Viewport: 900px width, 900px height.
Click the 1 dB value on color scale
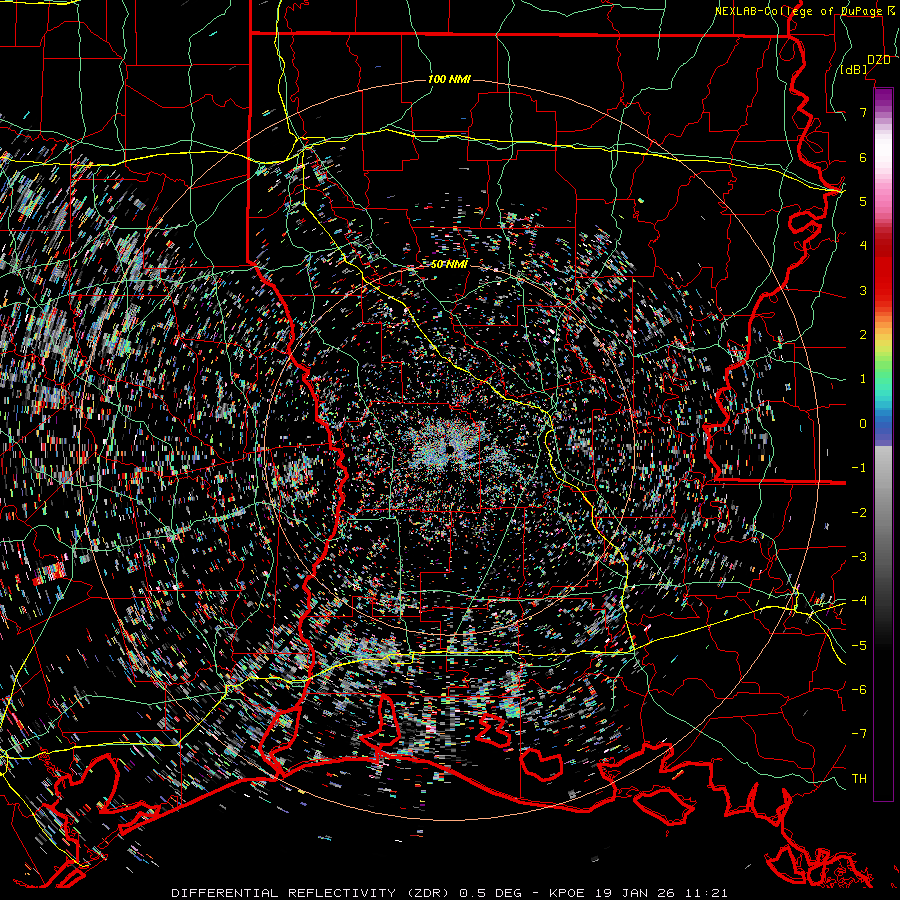point(863,379)
